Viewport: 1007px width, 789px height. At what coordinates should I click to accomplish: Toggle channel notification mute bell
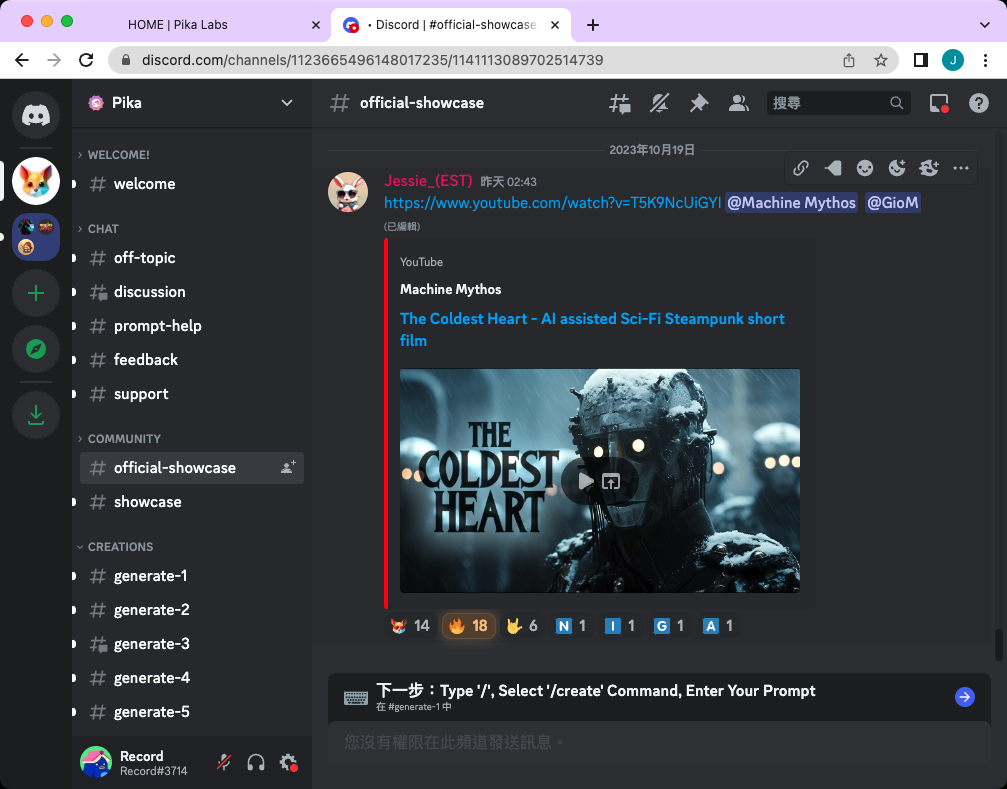[x=660, y=103]
